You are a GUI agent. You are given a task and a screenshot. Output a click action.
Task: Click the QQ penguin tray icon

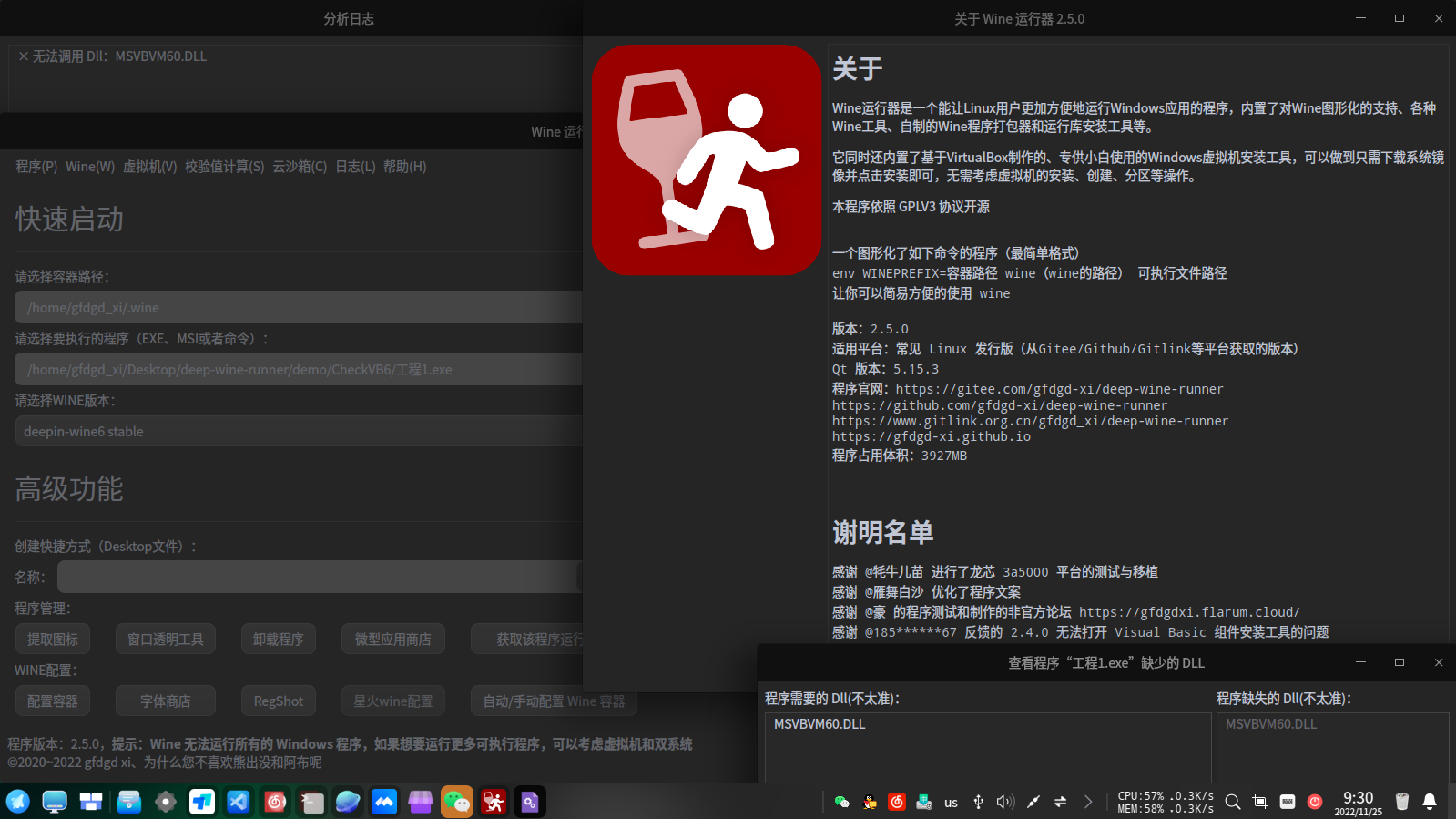click(870, 802)
